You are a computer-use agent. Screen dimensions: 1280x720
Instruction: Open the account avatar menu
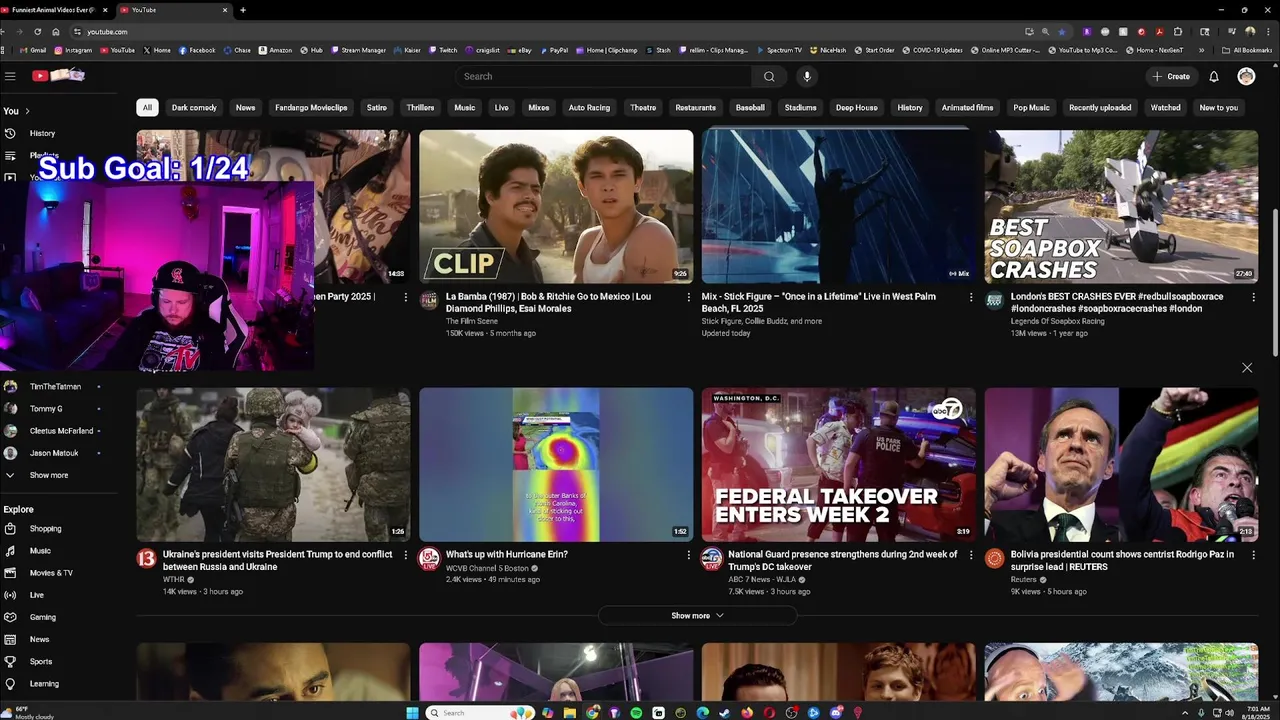(1246, 76)
